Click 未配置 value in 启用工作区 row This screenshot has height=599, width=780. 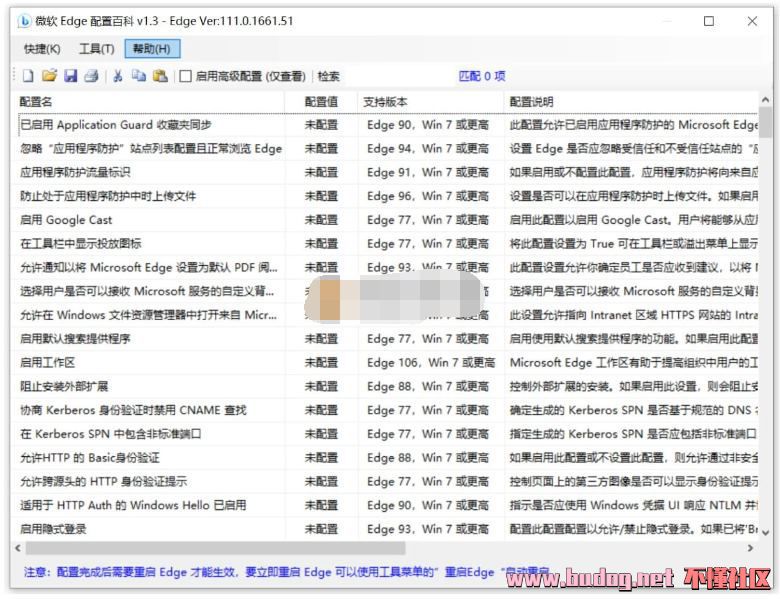point(321,363)
